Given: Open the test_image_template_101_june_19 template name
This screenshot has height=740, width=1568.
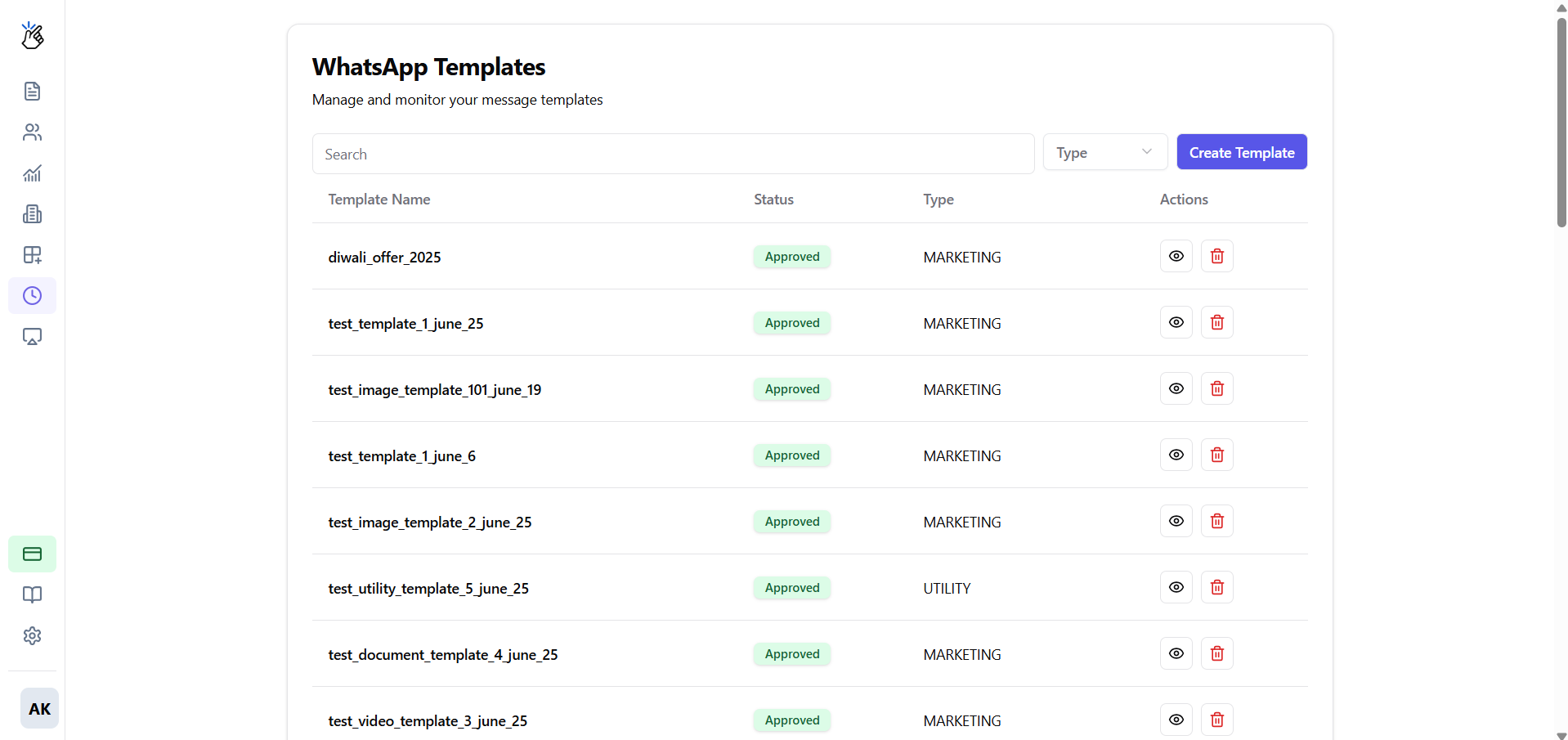Looking at the screenshot, I should (x=434, y=389).
